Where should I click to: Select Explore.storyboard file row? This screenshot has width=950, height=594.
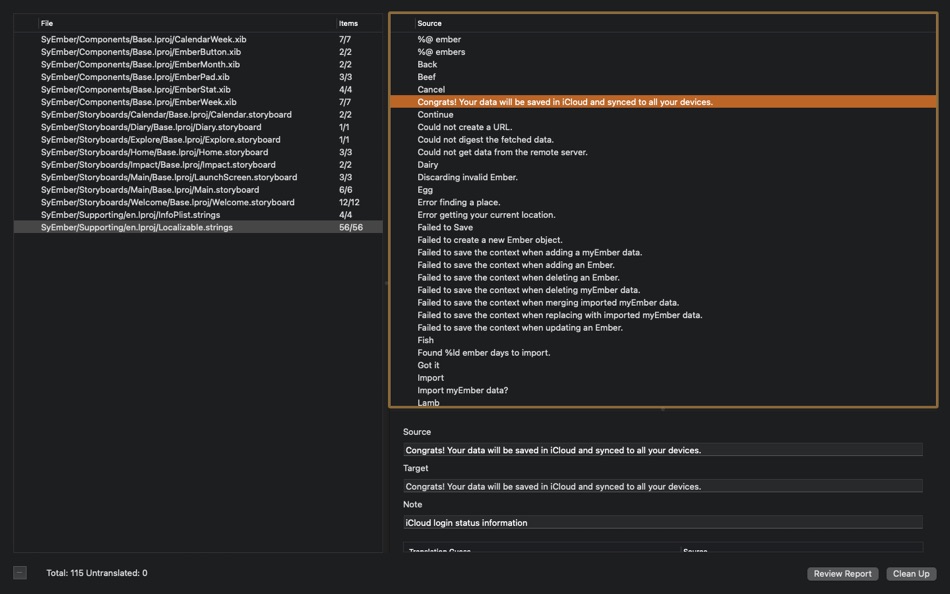tap(198, 139)
